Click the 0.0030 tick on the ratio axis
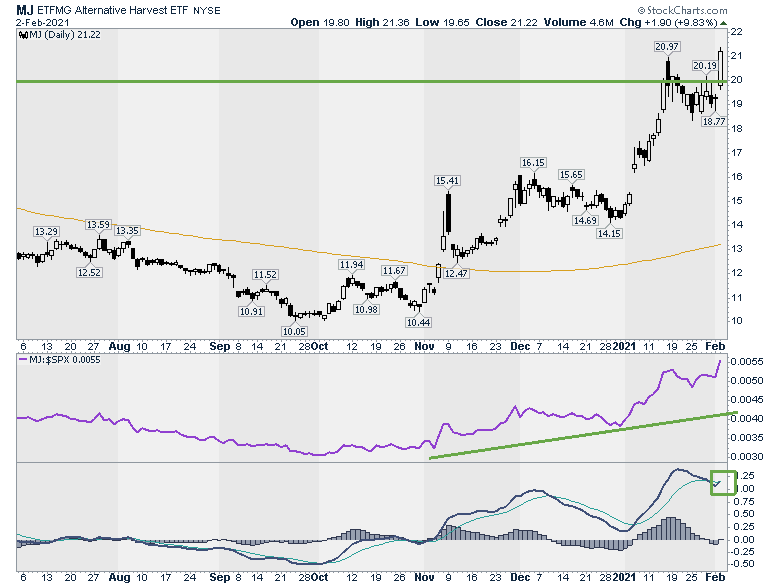This screenshot has width=780, height=586. point(747,457)
